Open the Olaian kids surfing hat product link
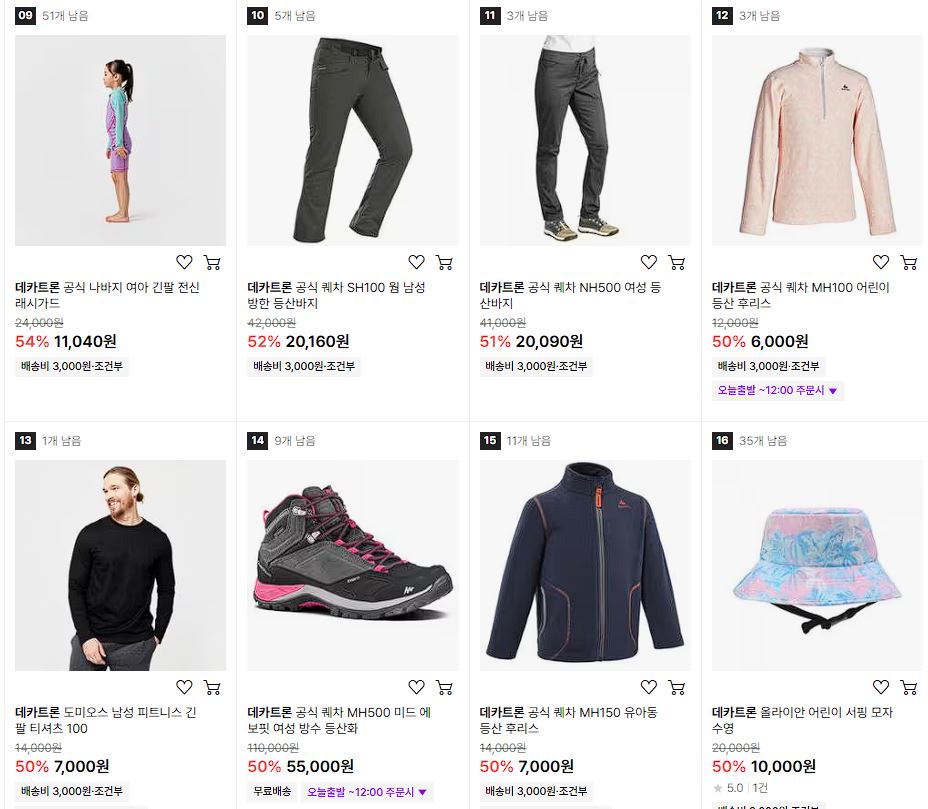928x809 pixels. click(802, 720)
